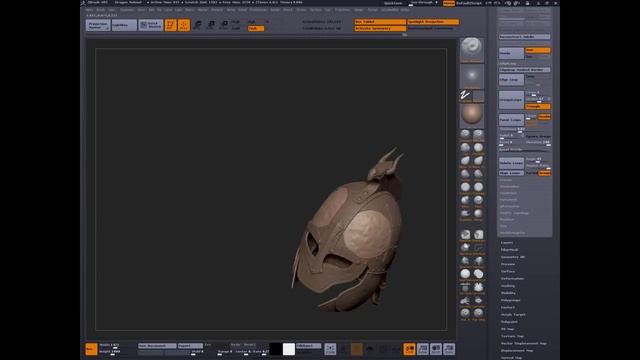Select the black color swatch
The width and height of the screenshot is (640, 360).
[x=276, y=349]
